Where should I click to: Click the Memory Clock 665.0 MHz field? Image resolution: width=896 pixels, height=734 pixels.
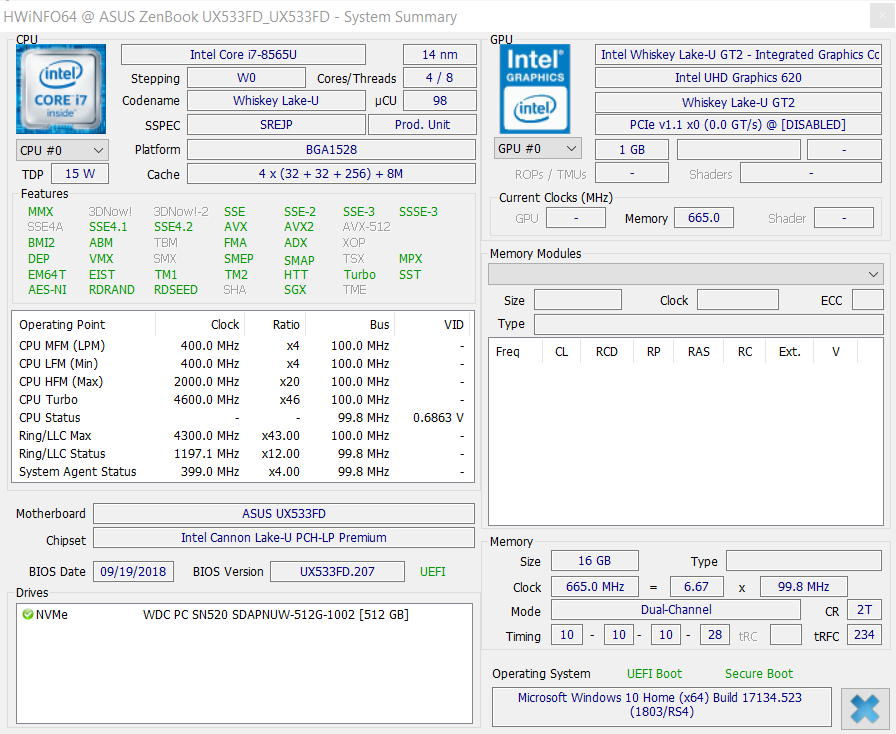point(595,587)
